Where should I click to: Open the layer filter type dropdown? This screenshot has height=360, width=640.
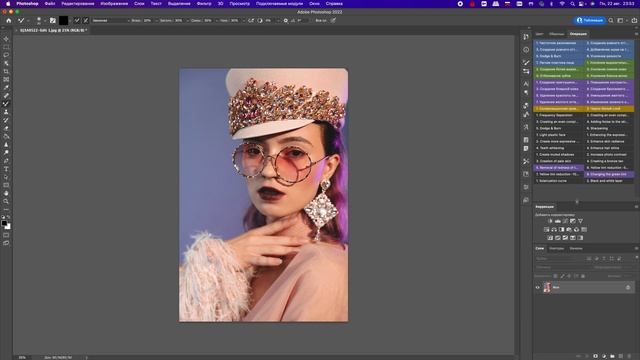pyautogui.click(x=559, y=258)
